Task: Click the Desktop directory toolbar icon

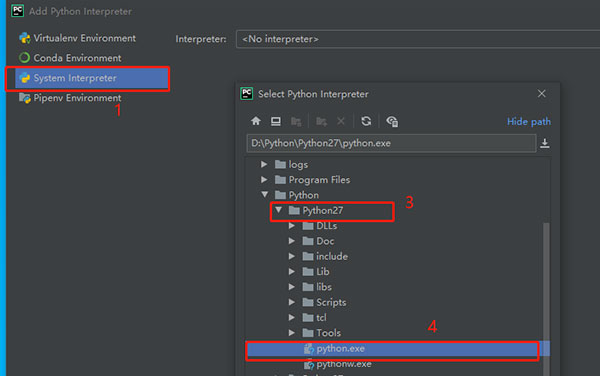Action: [x=276, y=121]
